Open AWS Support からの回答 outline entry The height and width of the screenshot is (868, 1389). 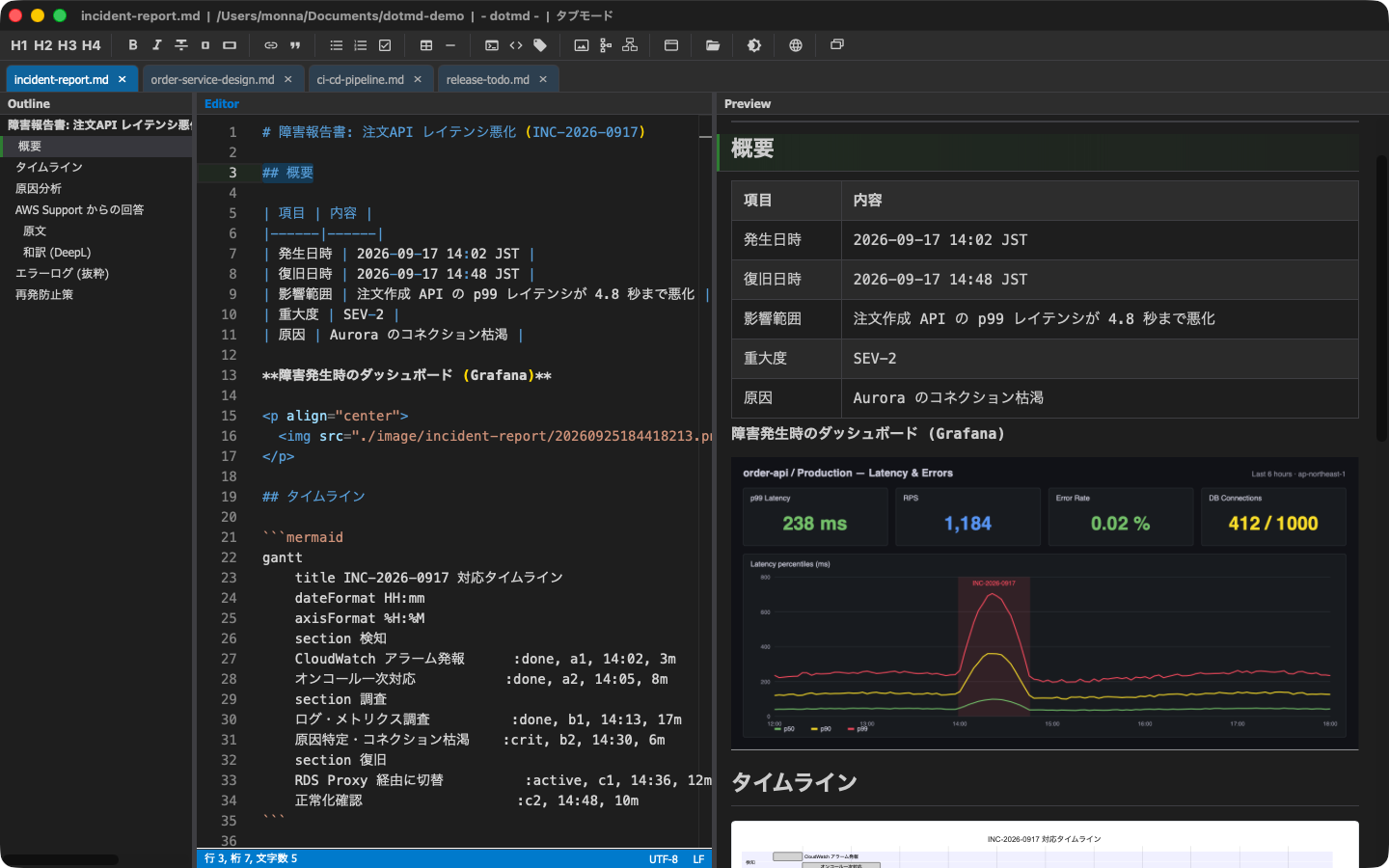(96, 210)
